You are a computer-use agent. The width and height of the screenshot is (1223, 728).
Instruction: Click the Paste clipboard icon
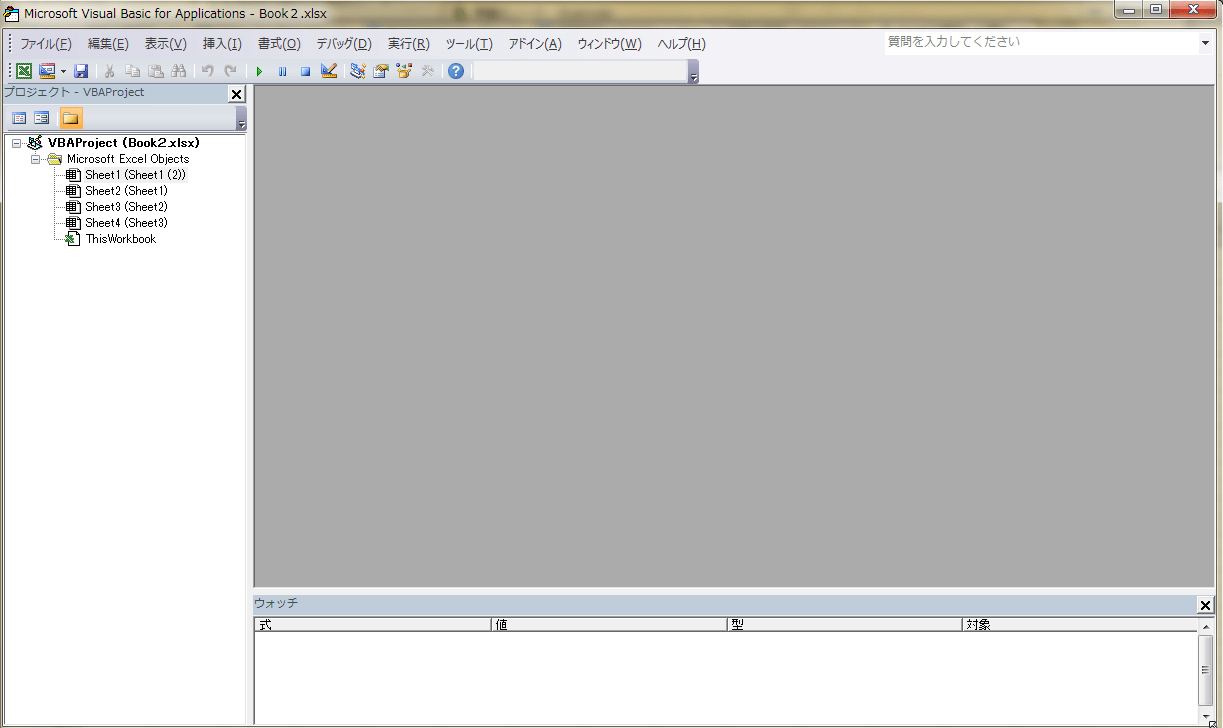pyautogui.click(x=156, y=71)
